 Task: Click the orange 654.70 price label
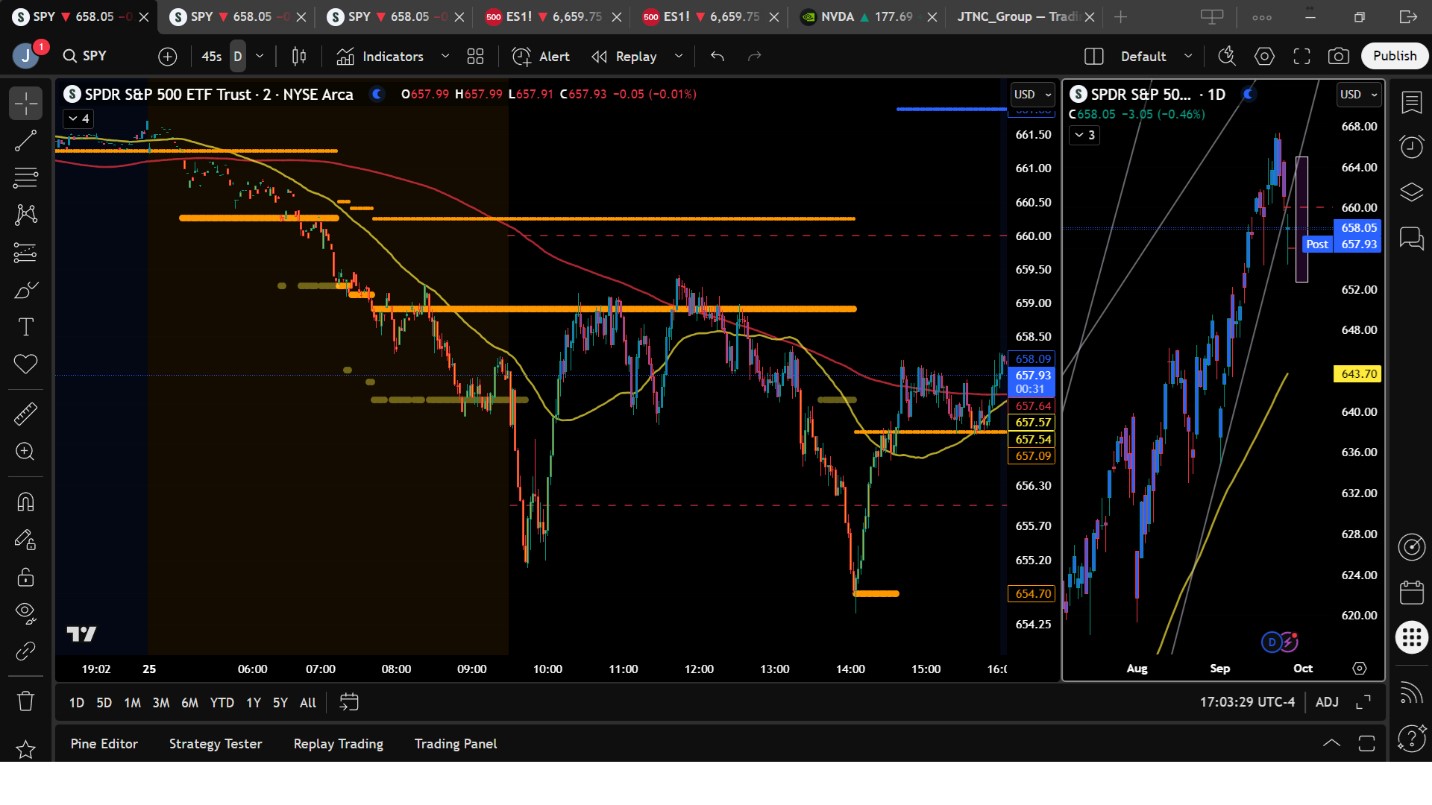(1033, 594)
